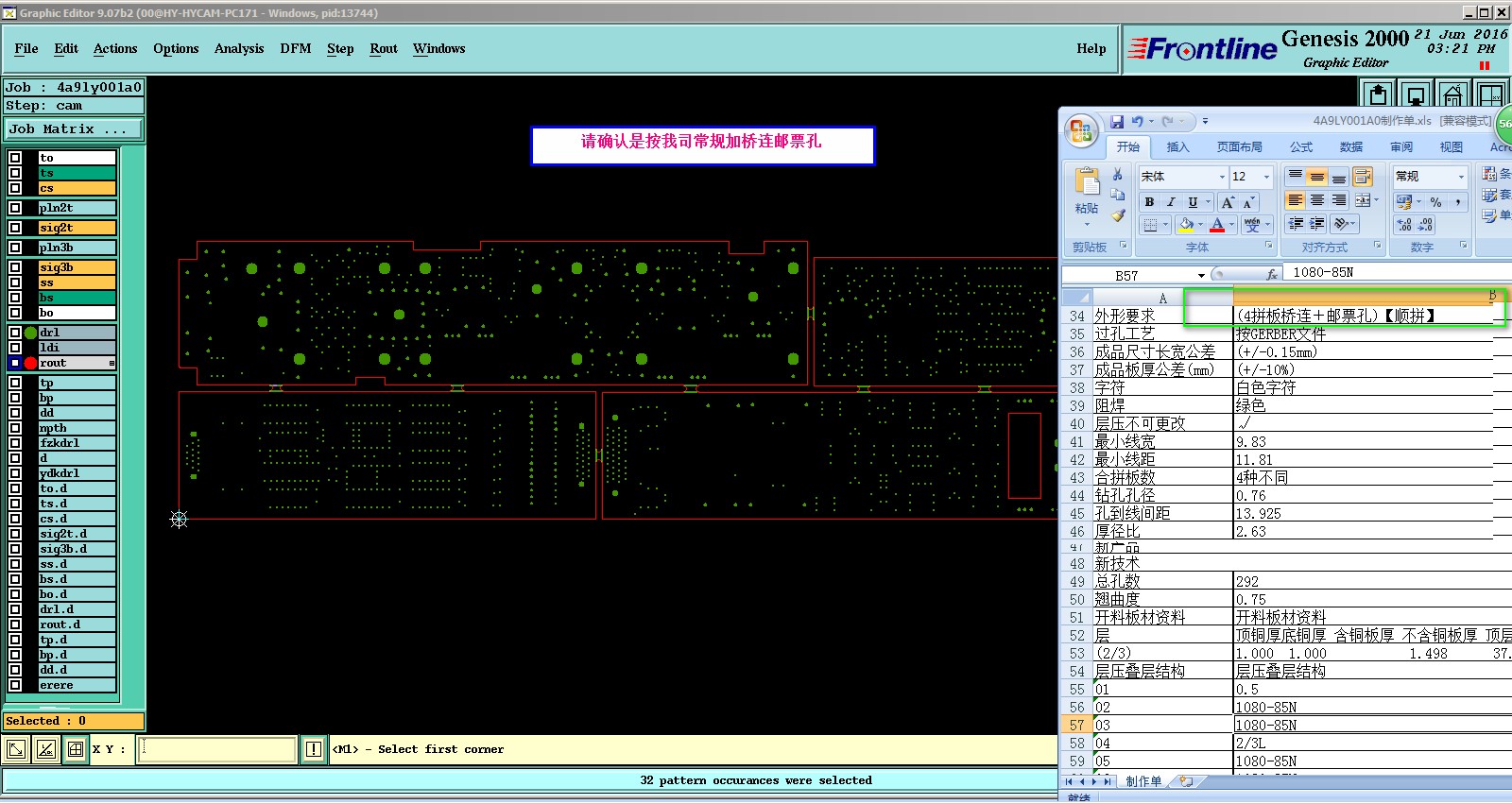Center cell text horizontally
Image resolution: width=1512 pixels, height=804 pixels.
pyautogui.click(x=1316, y=200)
